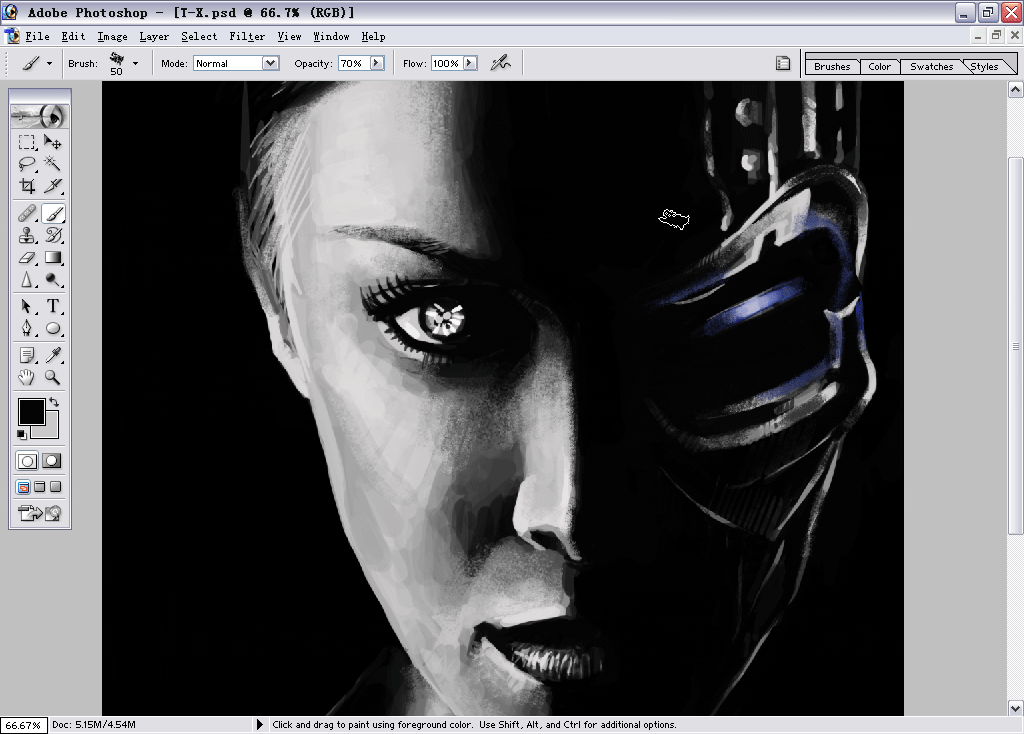Select the Zoom tool
Screen dimensions: 1024x734
[x=52, y=377]
